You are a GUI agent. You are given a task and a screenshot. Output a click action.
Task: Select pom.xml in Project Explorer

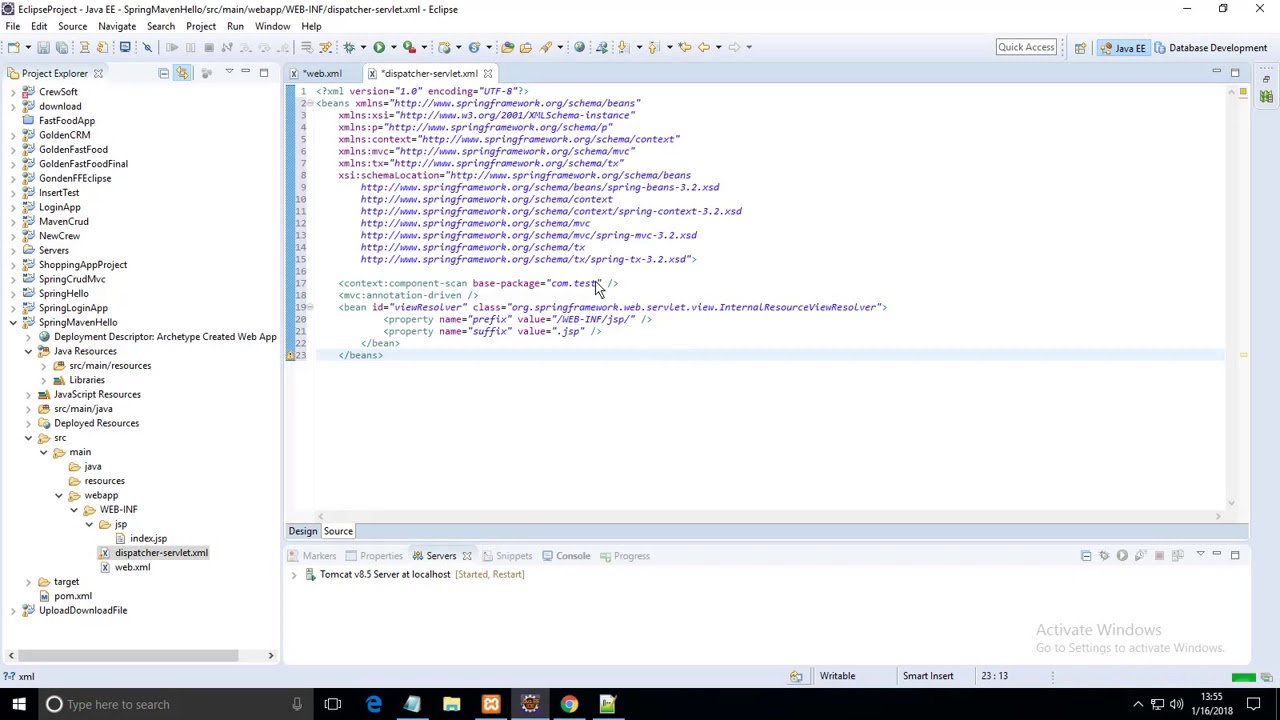tap(73, 596)
